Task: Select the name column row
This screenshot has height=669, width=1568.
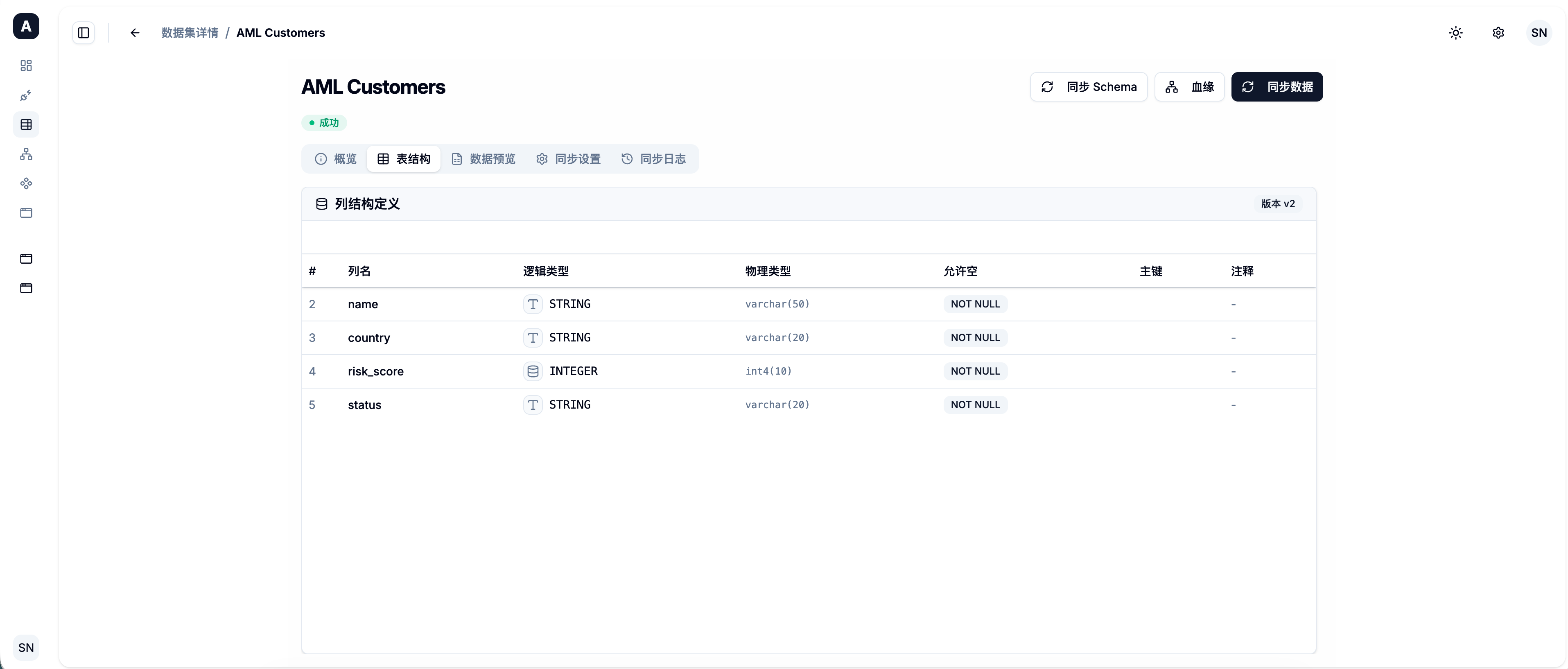Action: coord(808,304)
